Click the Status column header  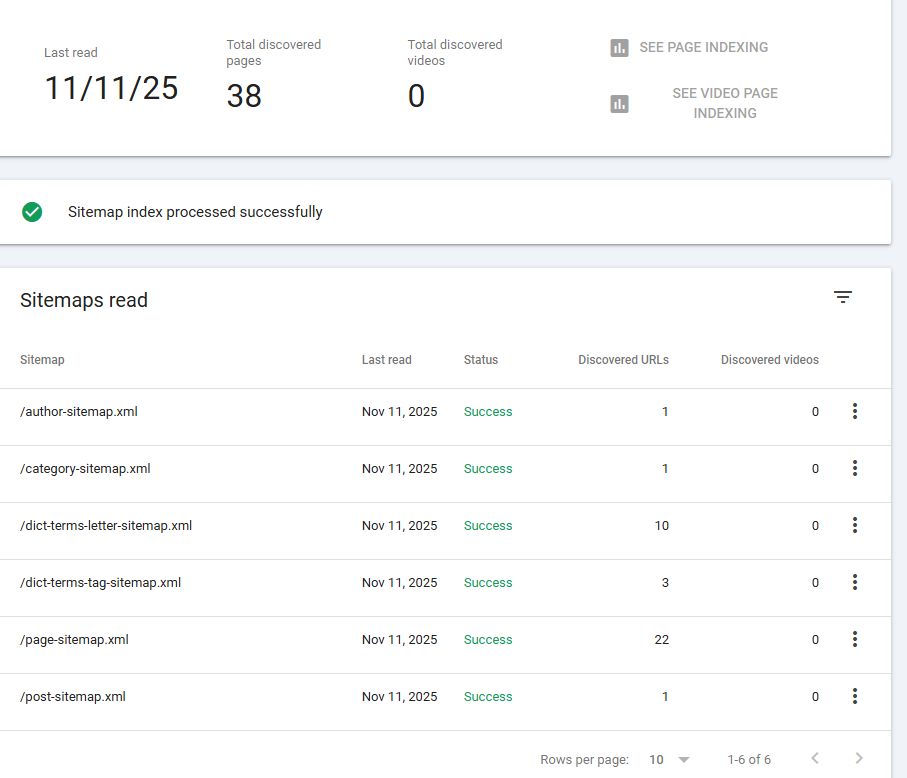coord(480,360)
